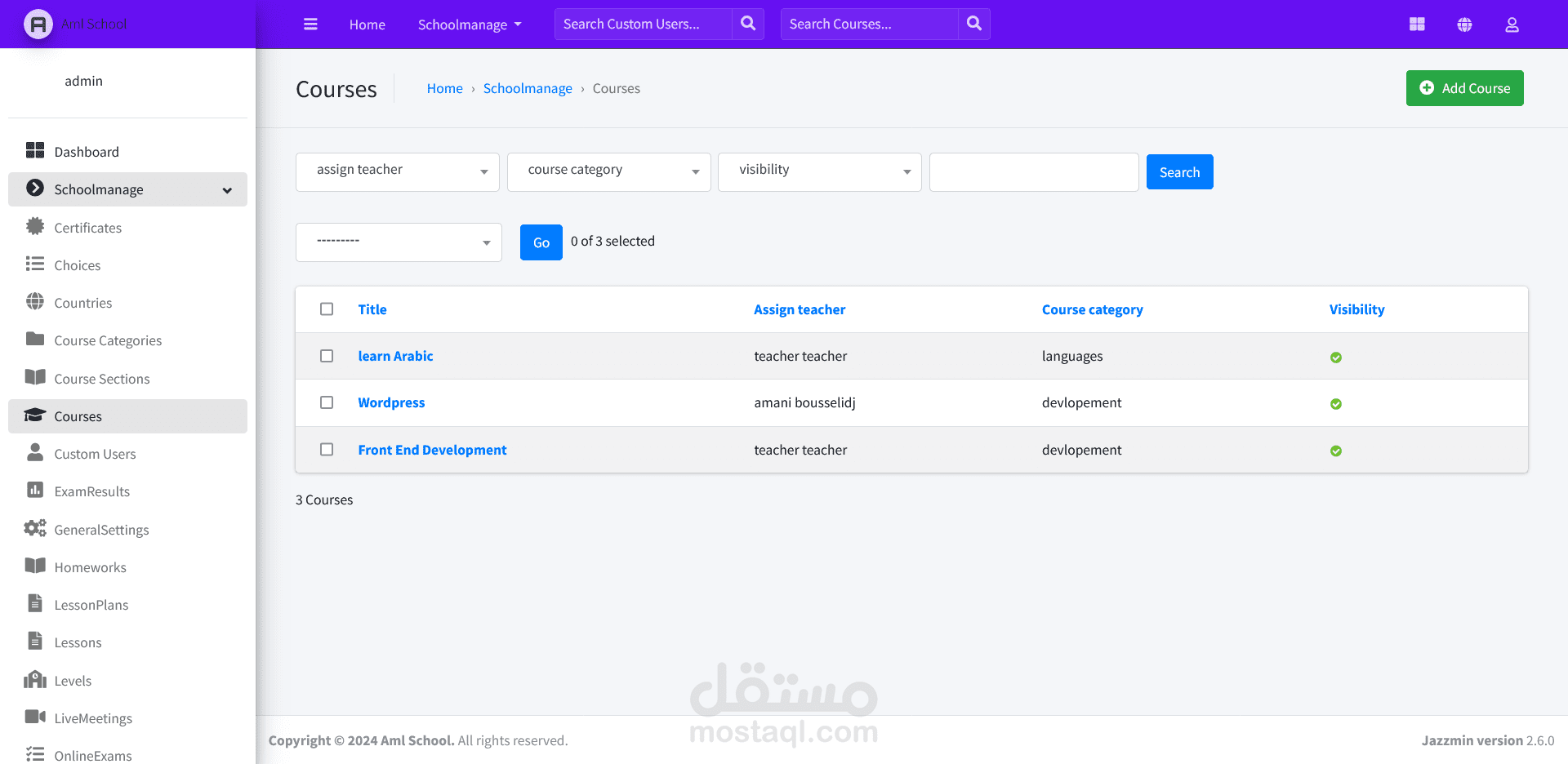Open the course category filter dropdown
This screenshot has height=764, width=1568.
point(609,172)
